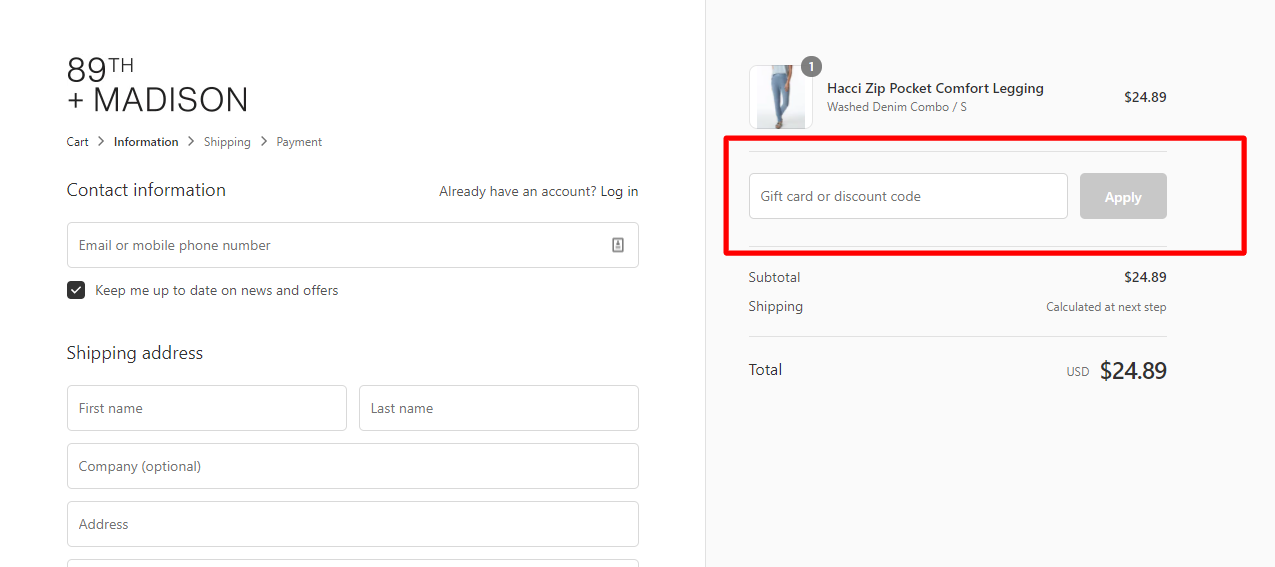Select the Payment breadcrumb step
This screenshot has width=1275, height=567.
[299, 142]
